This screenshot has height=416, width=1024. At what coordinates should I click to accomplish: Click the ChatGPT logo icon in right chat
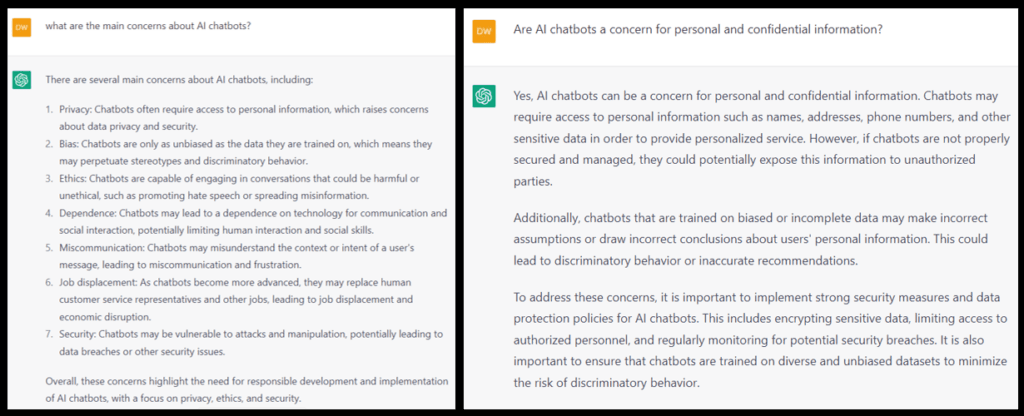click(x=485, y=96)
